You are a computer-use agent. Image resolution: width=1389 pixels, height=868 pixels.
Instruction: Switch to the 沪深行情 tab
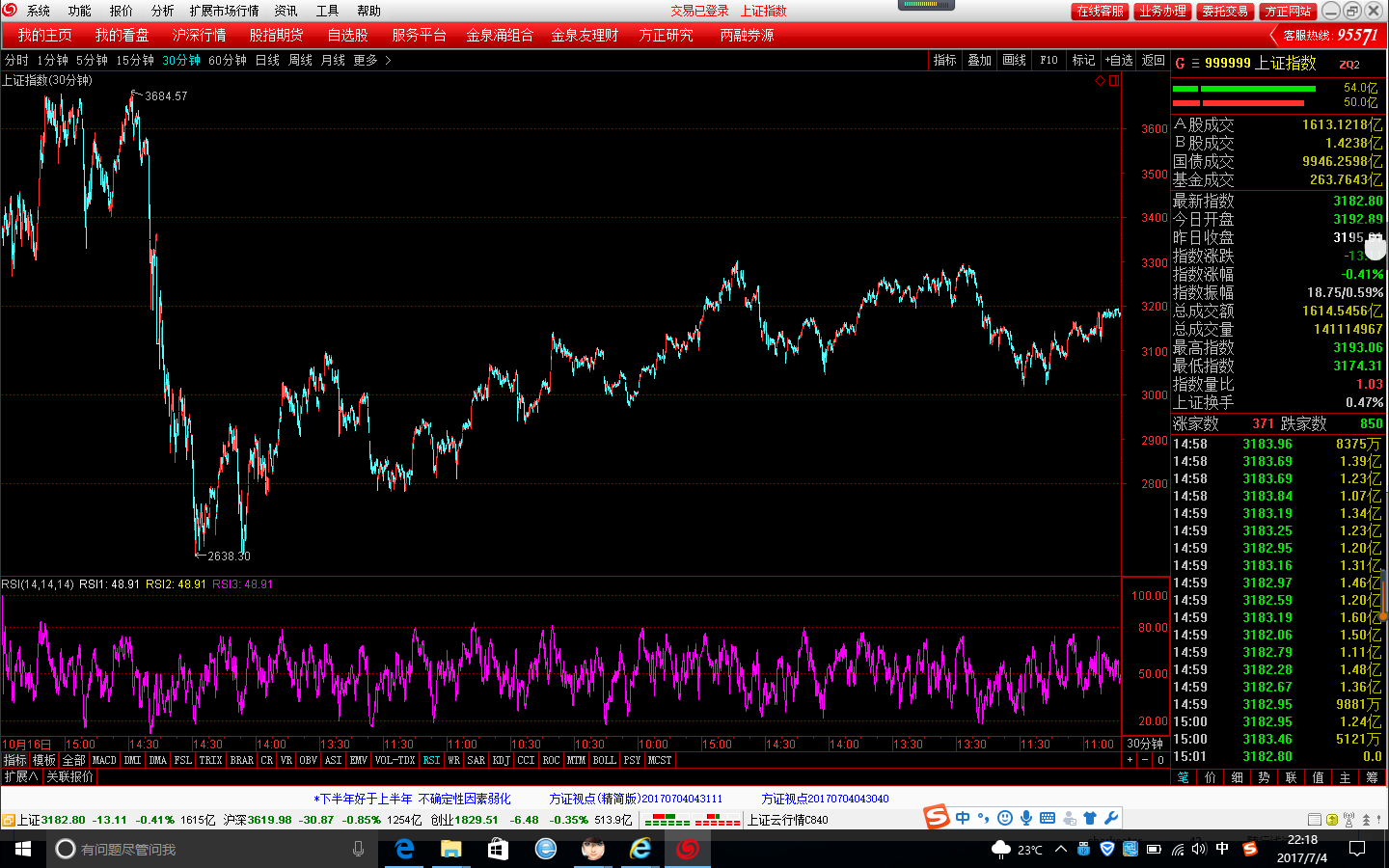199,35
